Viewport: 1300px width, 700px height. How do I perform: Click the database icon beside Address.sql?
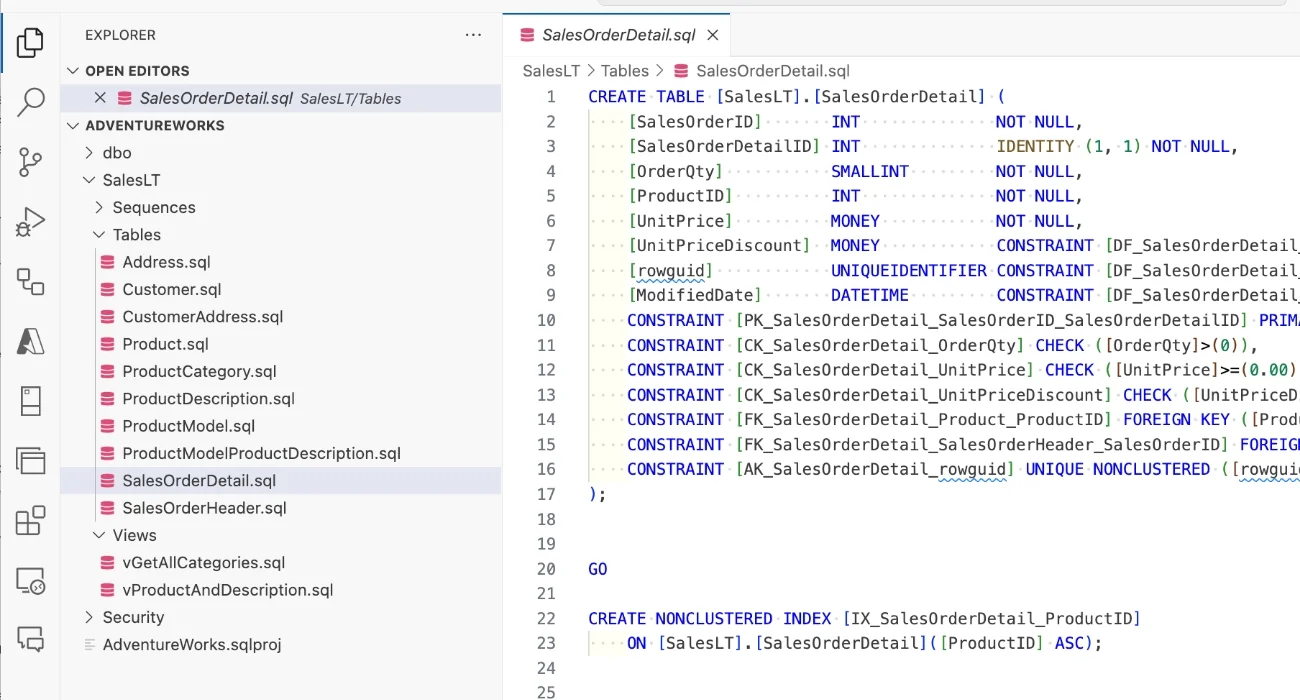click(108, 262)
